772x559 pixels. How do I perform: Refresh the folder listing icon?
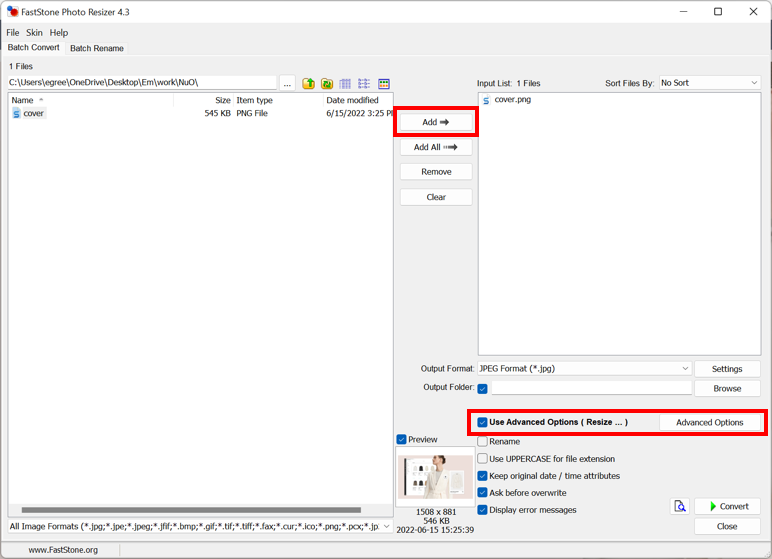point(327,84)
